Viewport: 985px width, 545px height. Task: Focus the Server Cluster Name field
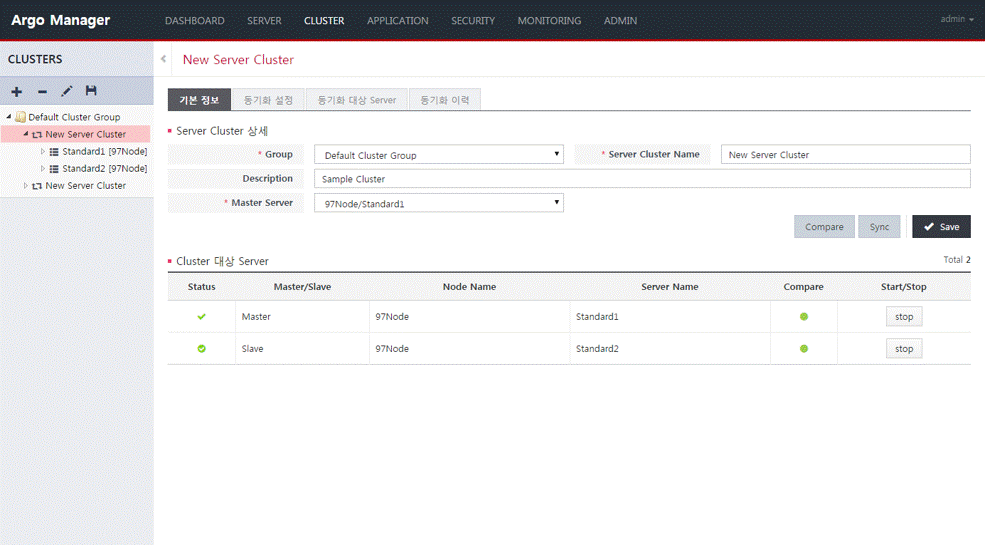pyautogui.click(x=846, y=154)
